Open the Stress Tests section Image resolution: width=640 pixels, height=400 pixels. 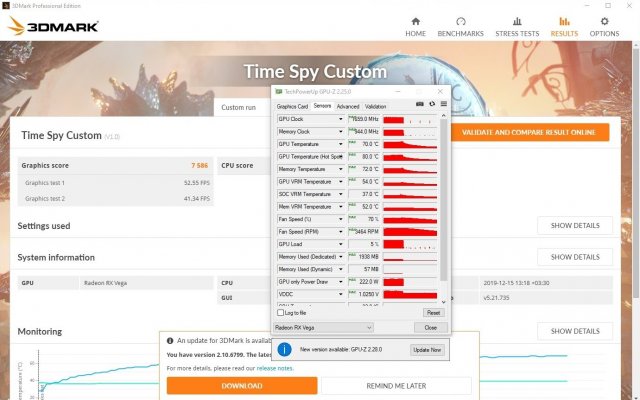click(518, 25)
